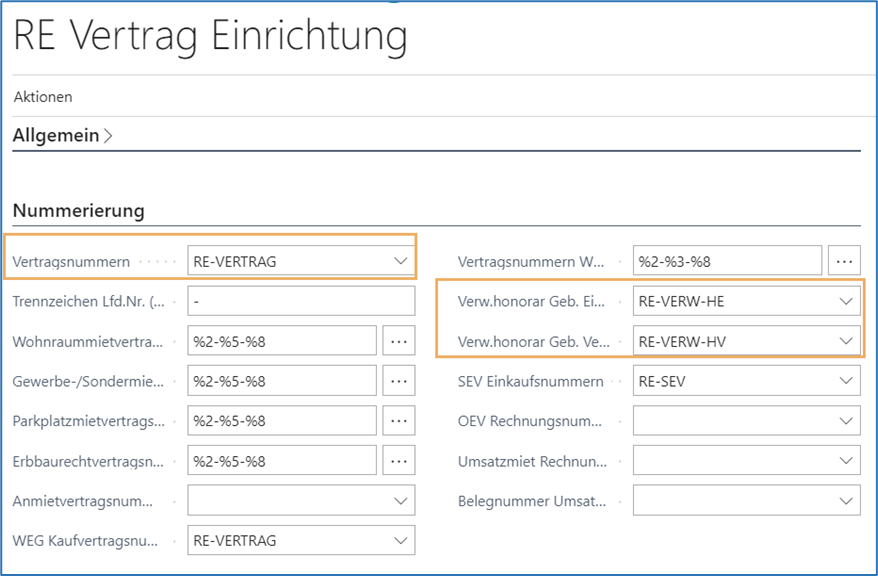The width and height of the screenshot is (878, 576).
Task: Click ellipsis next to Parkplatzmietvertrag field
Action: click(399, 420)
